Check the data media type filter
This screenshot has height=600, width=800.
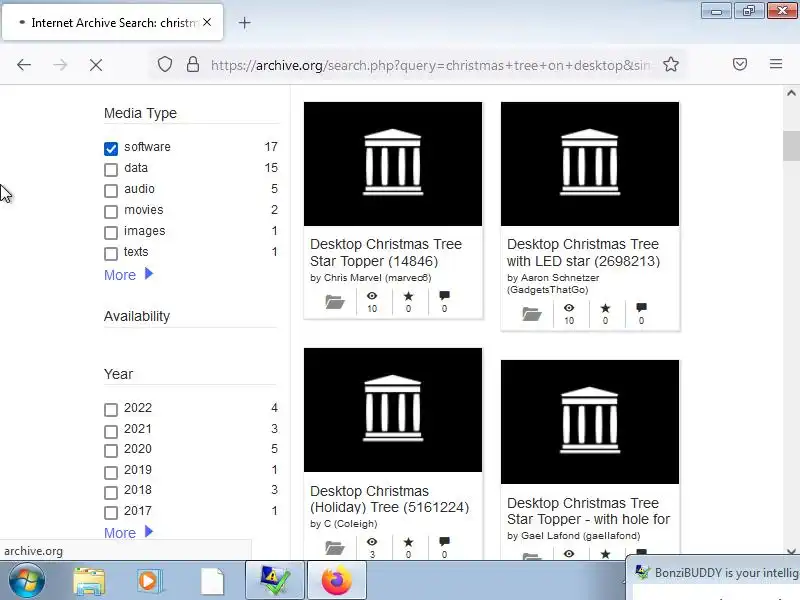tap(111, 169)
